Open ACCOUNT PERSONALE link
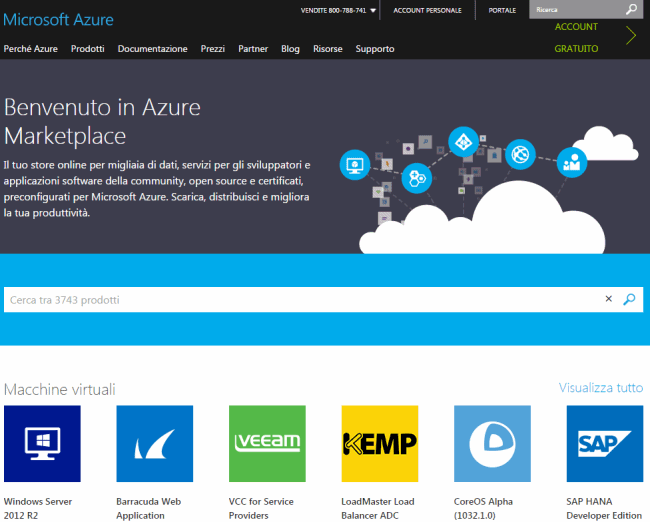The height and width of the screenshot is (522, 650). [427, 10]
